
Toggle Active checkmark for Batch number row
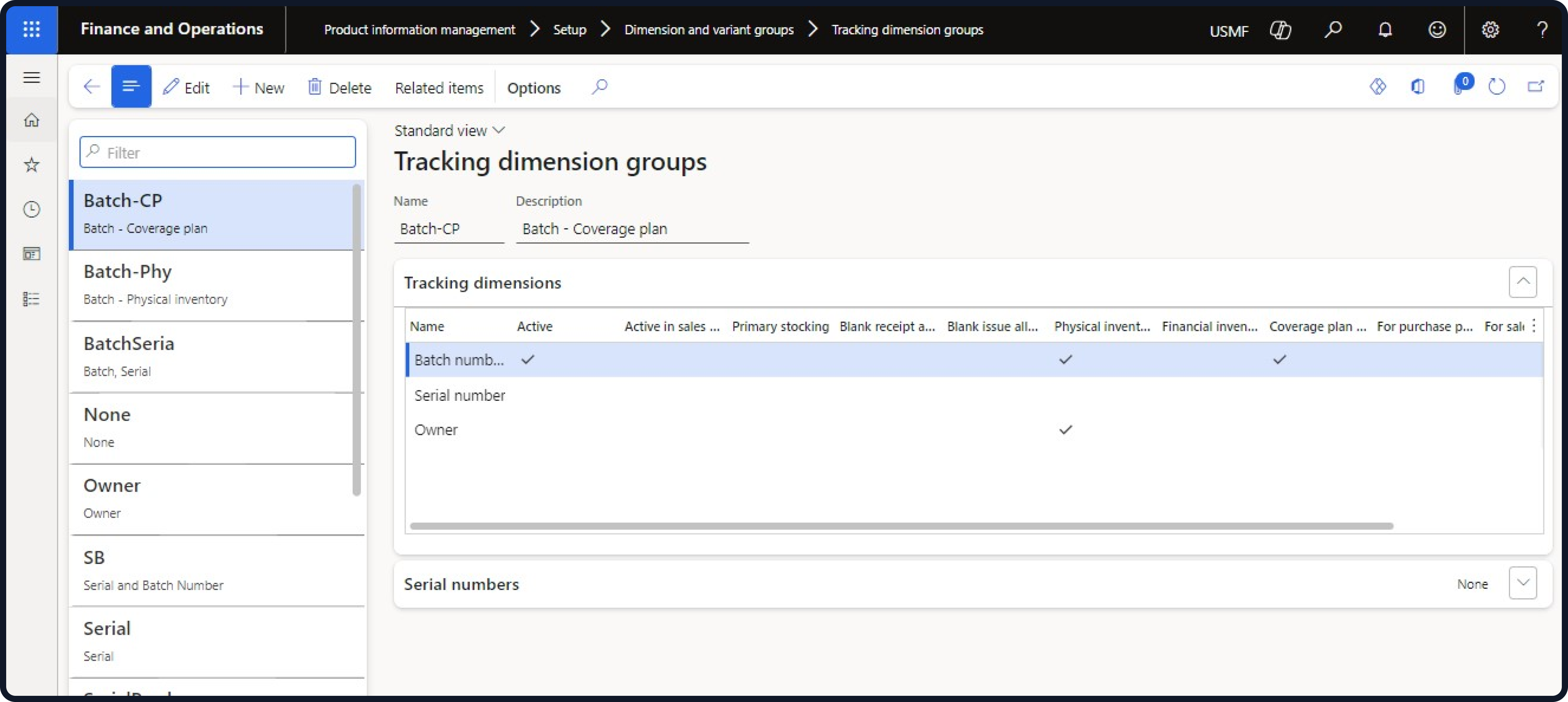coord(528,359)
